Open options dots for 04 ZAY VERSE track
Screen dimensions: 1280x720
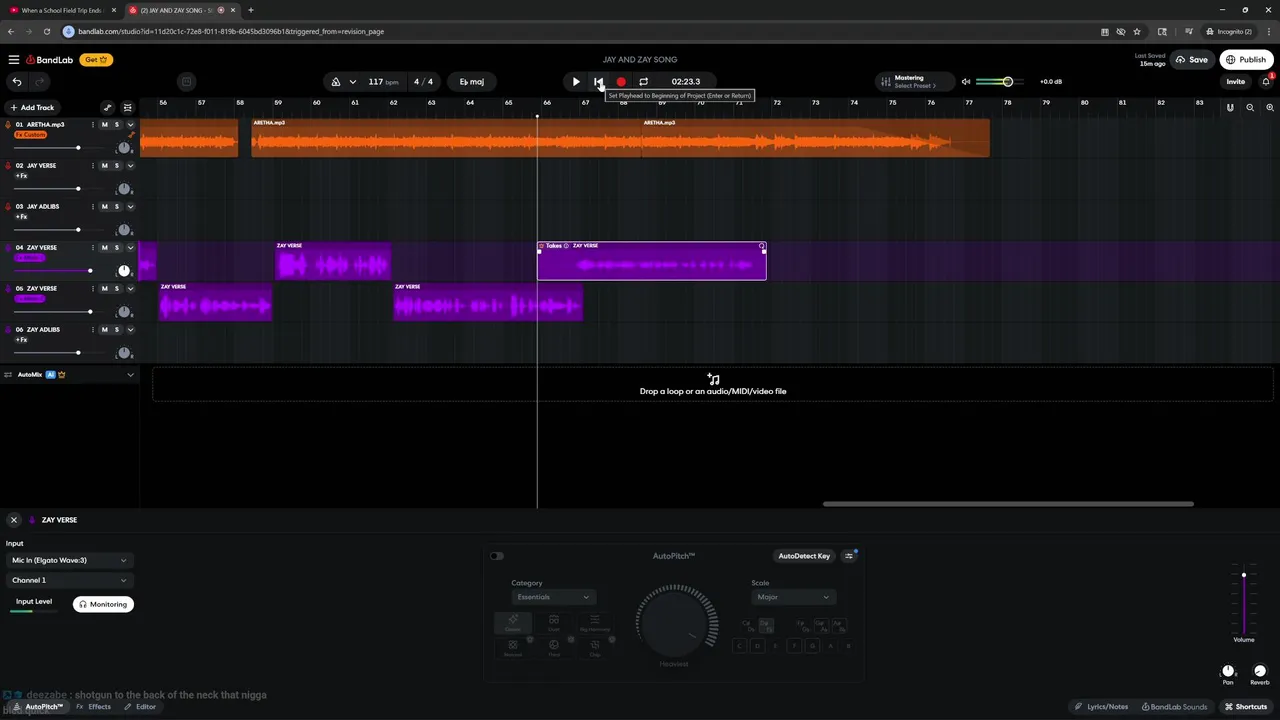(93, 248)
